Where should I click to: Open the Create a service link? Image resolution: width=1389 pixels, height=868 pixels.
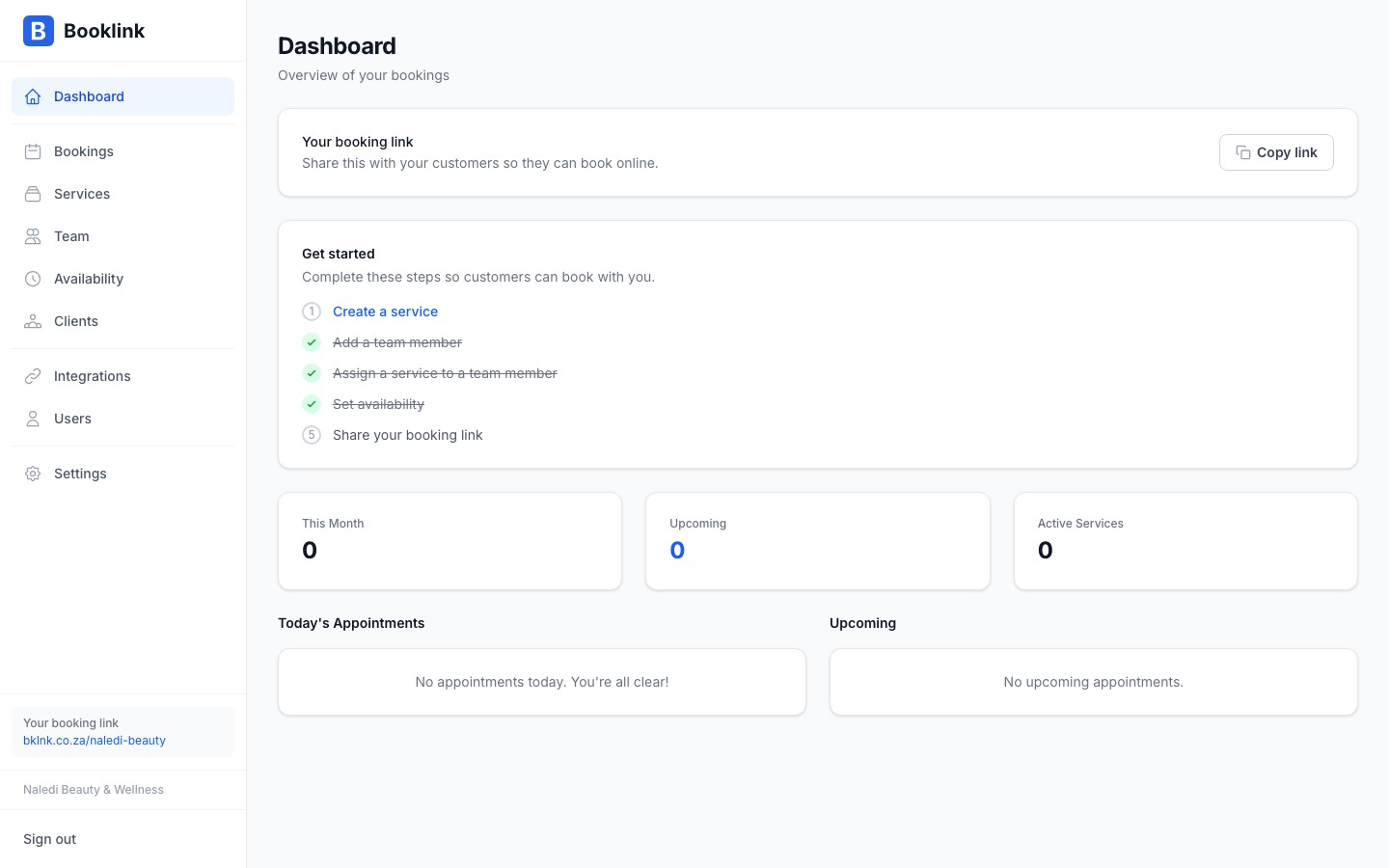[385, 312]
